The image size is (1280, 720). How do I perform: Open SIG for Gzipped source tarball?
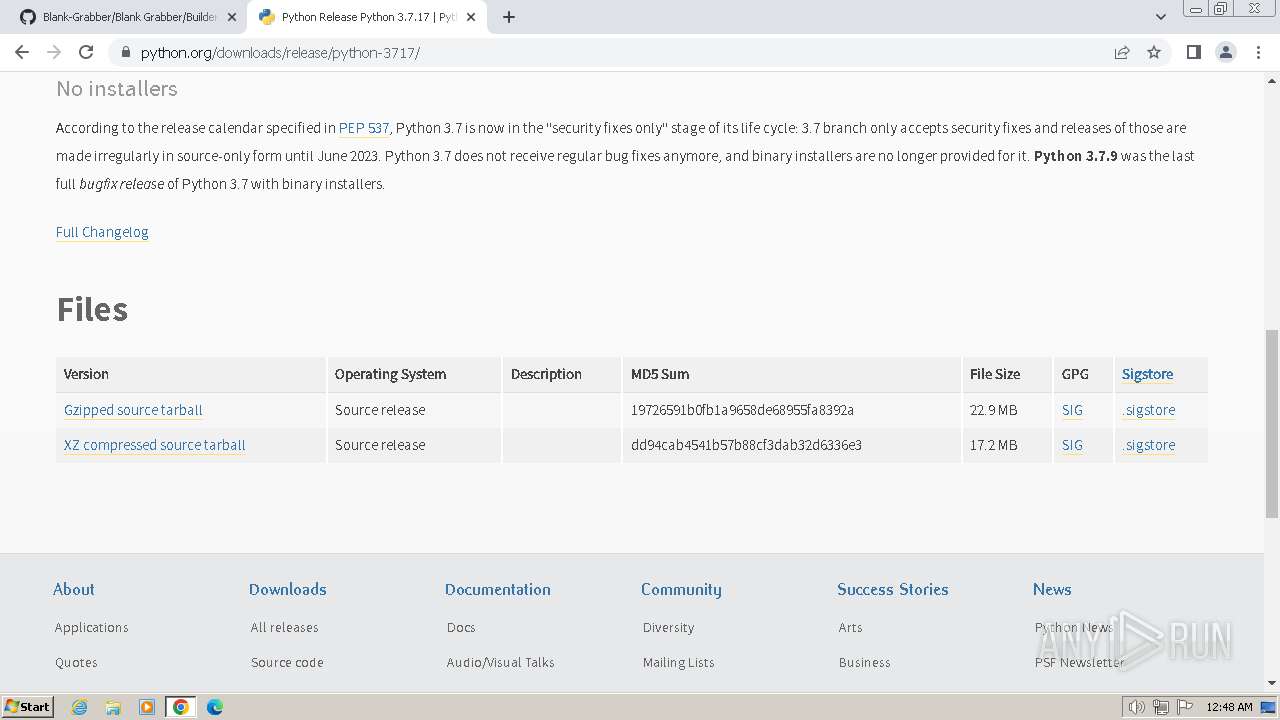click(x=1072, y=410)
